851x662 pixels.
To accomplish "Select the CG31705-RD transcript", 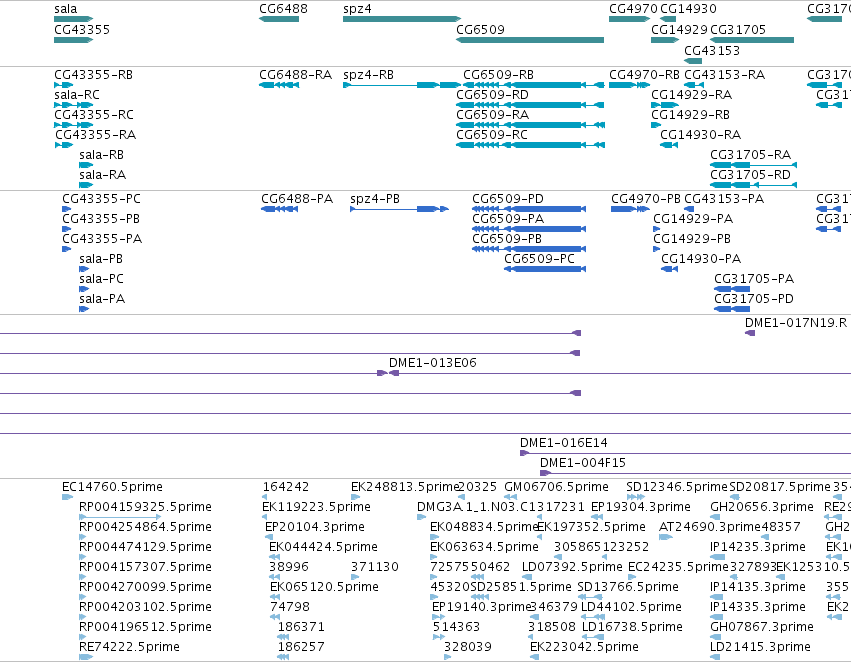I will [x=753, y=185].
